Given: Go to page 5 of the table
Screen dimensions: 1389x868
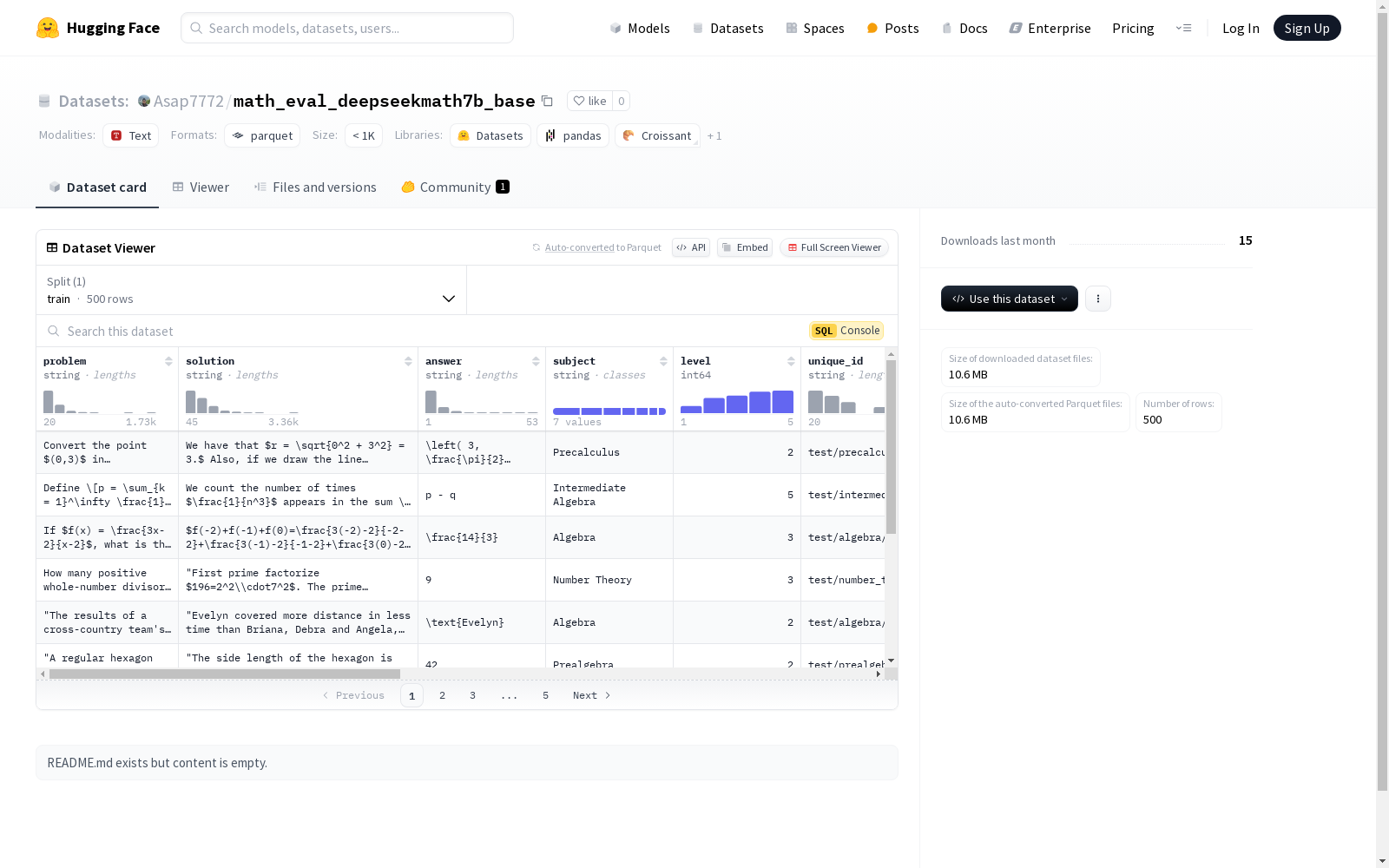Looking at the screenshot, I should point(545,695).
